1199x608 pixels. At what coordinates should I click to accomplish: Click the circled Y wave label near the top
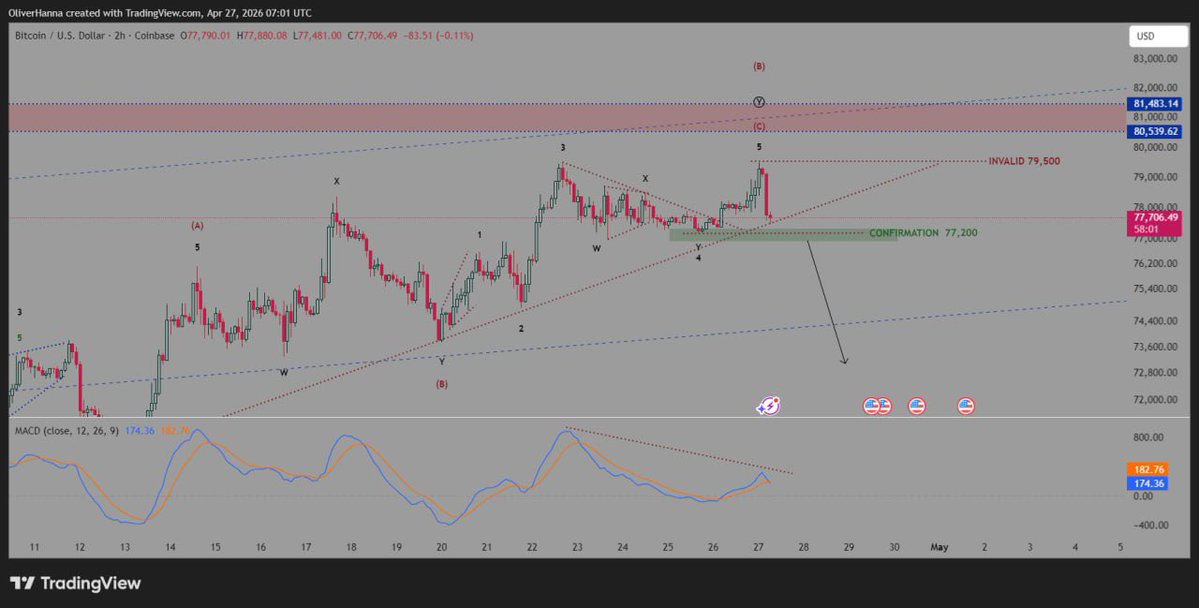758,101
